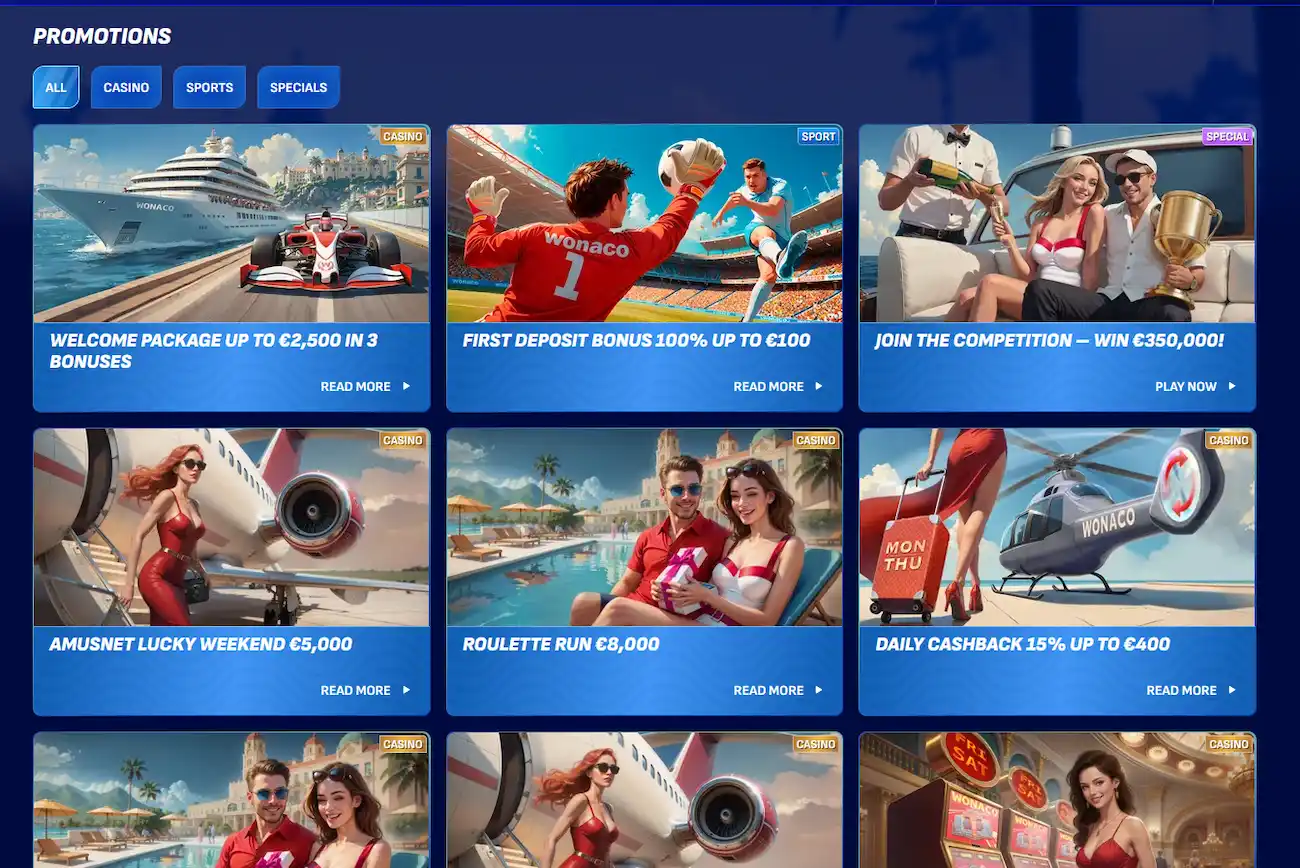Click the CASINO badge on Welcome Package card
Viewport: 1300px width, 868px height.
[x=403, y=136]
